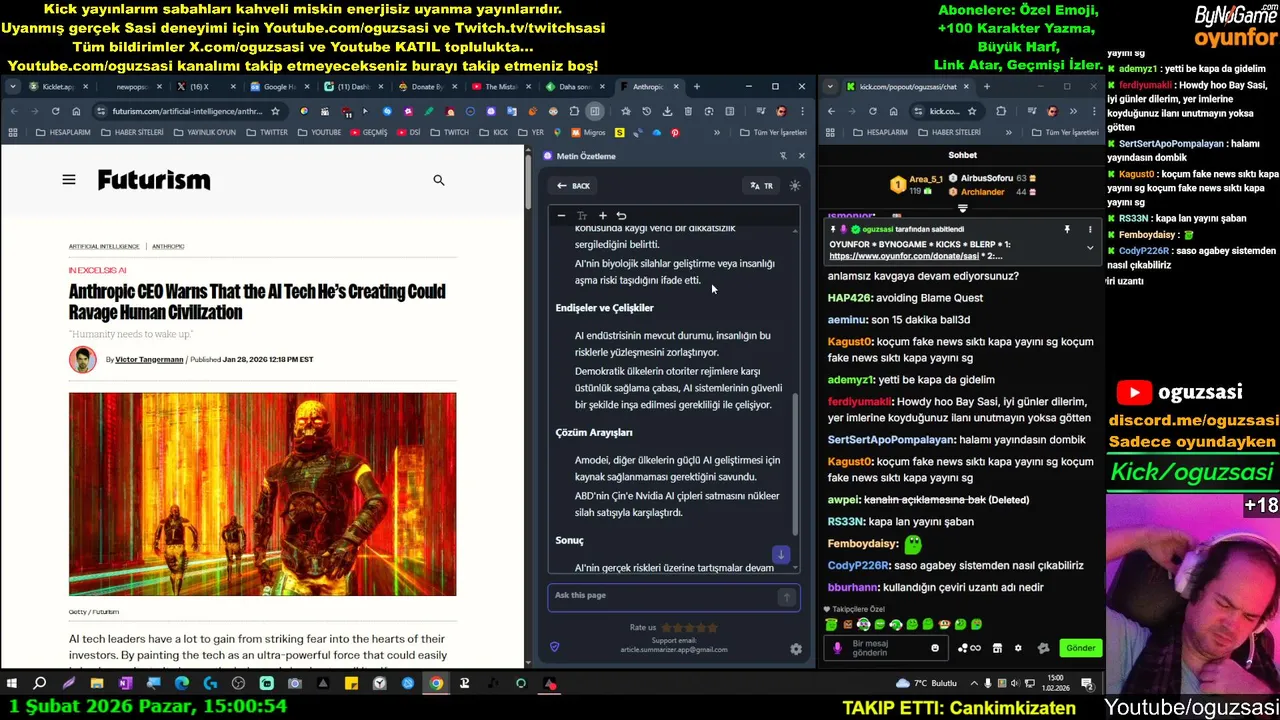Open Tüm Yer İşaretleri folder
Viewport: 1280px width, 720px height.
773,132
